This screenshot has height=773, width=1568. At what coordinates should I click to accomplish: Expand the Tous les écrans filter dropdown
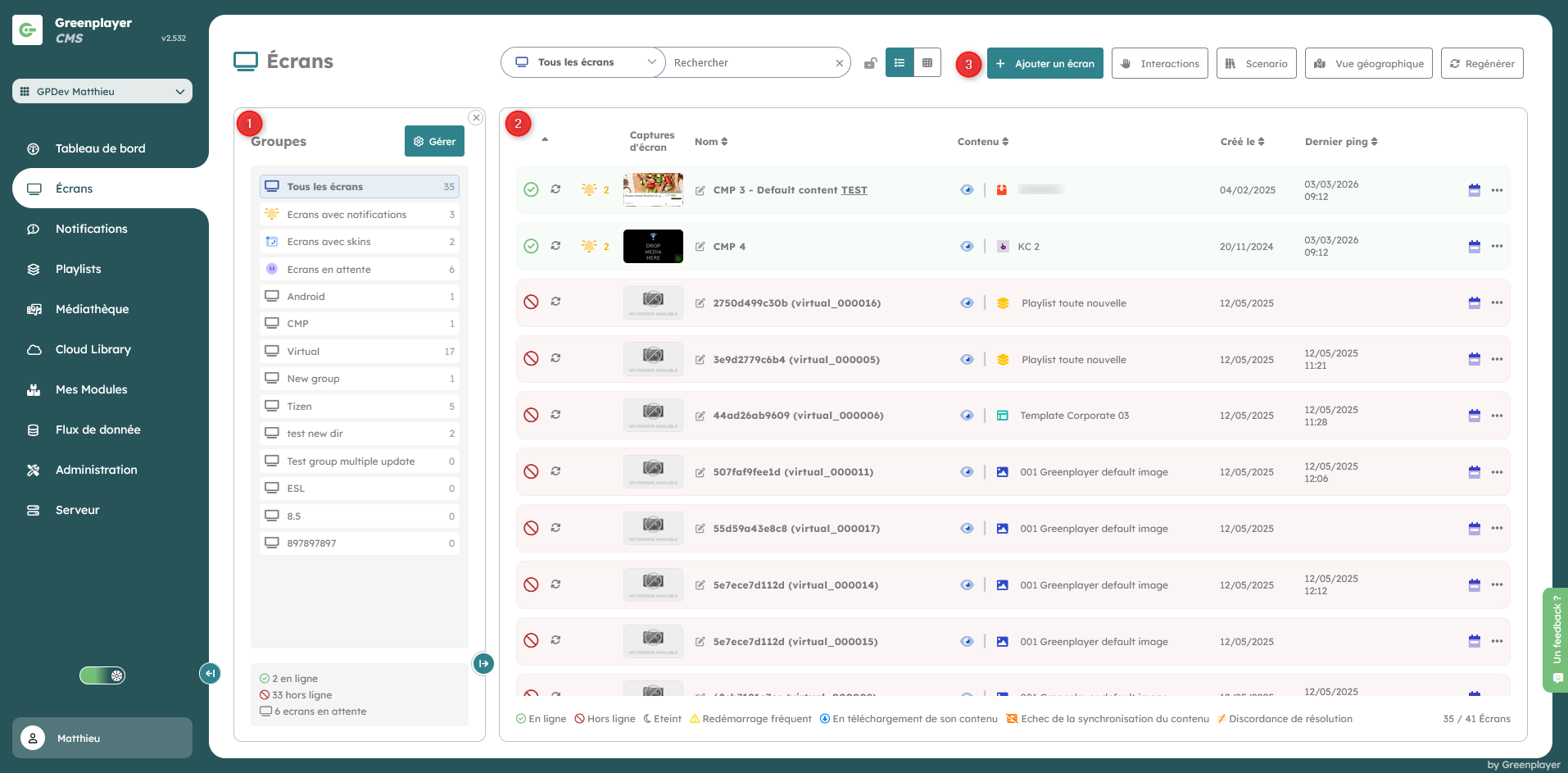[583, 62]
